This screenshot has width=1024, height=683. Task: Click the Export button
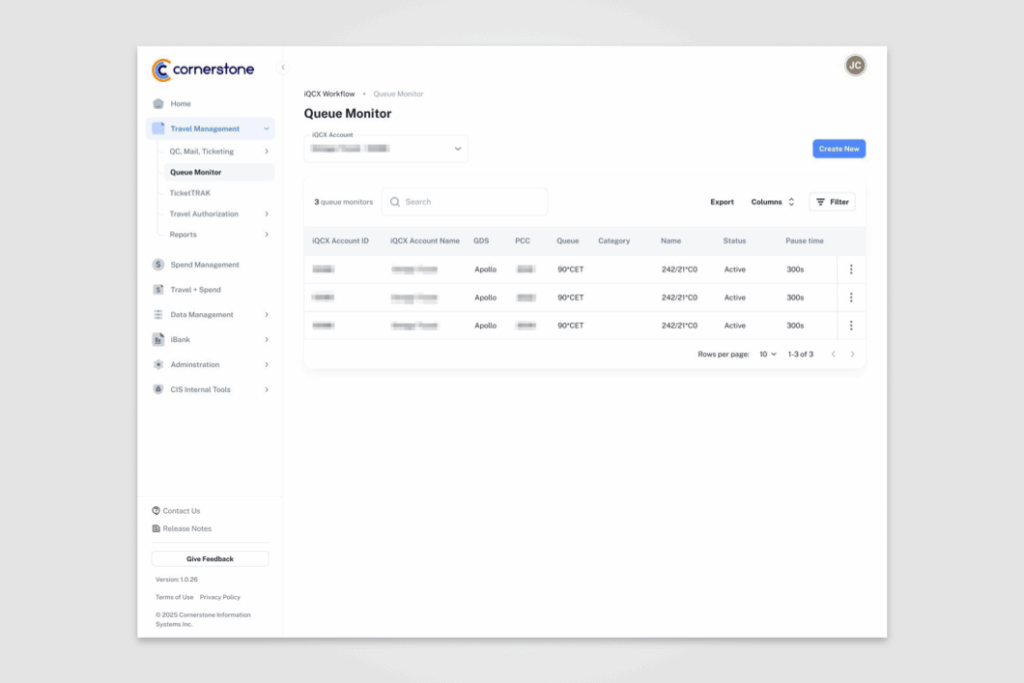click(722, 202)
